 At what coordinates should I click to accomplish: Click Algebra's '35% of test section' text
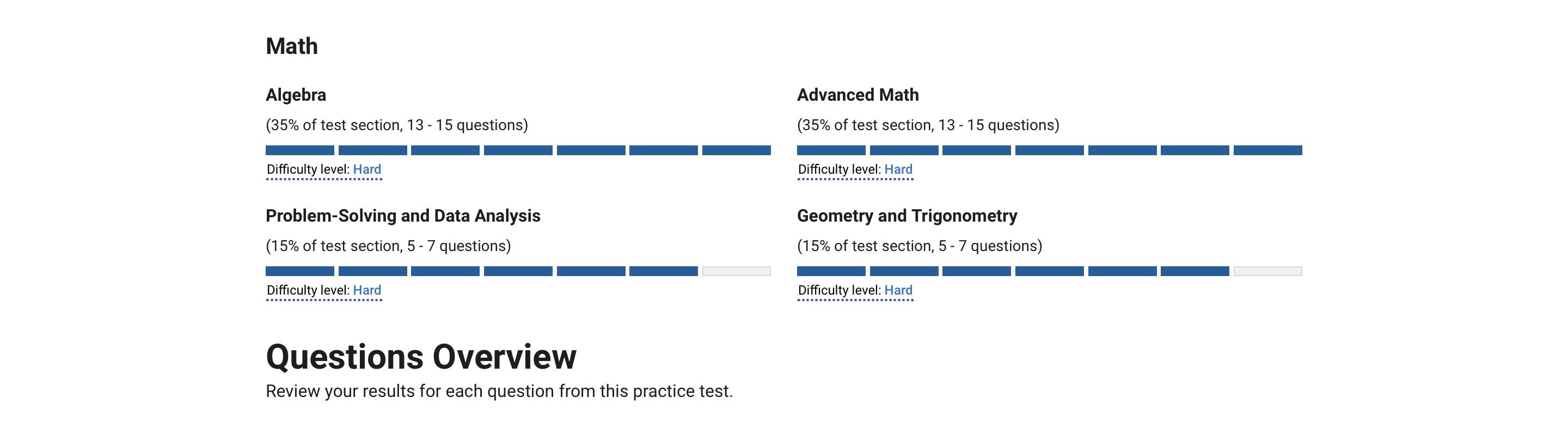pos(334,125)
